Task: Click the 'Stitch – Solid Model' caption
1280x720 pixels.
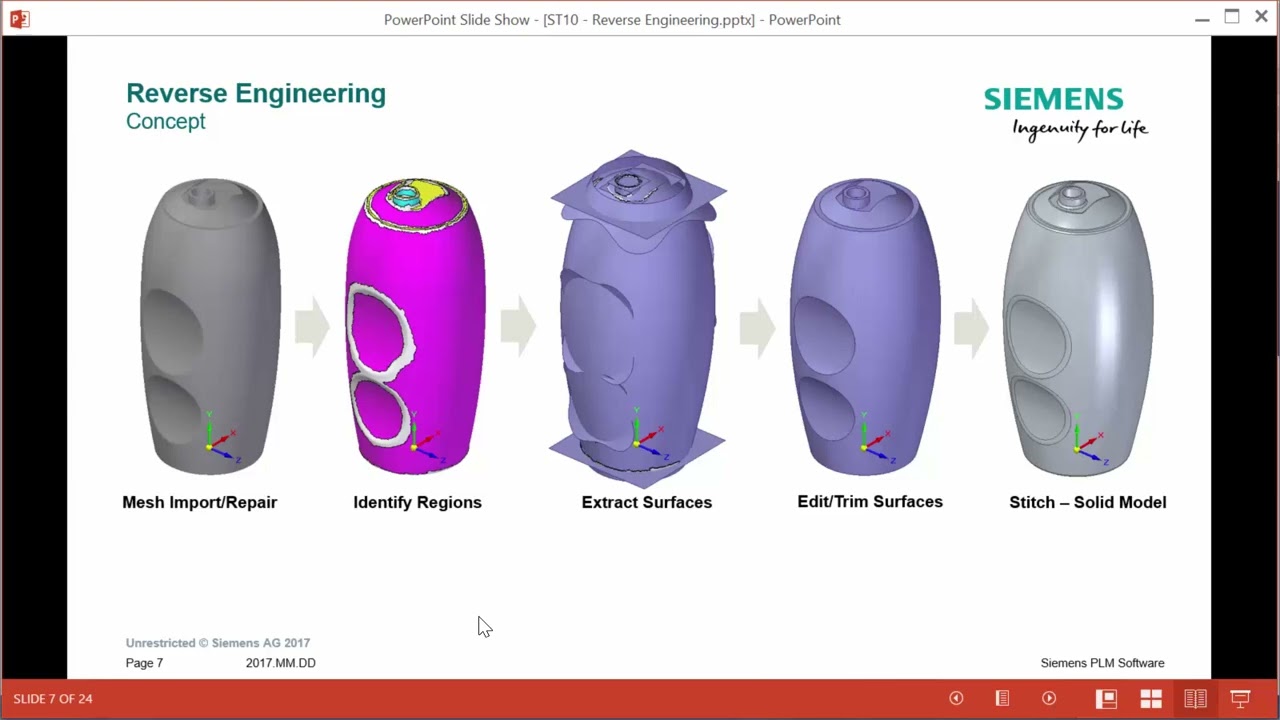Action: (1088, 502)
